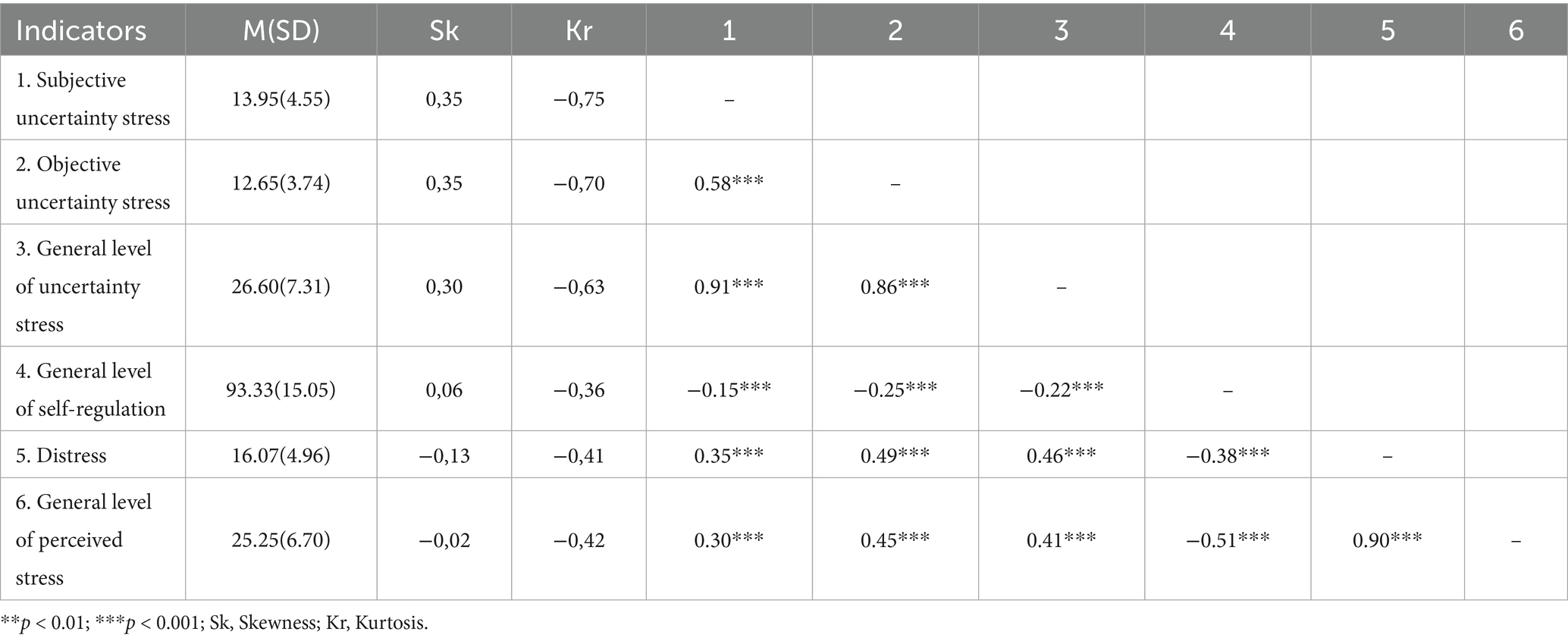
Task: Click the Kr column header
Action: coord(579,30)
